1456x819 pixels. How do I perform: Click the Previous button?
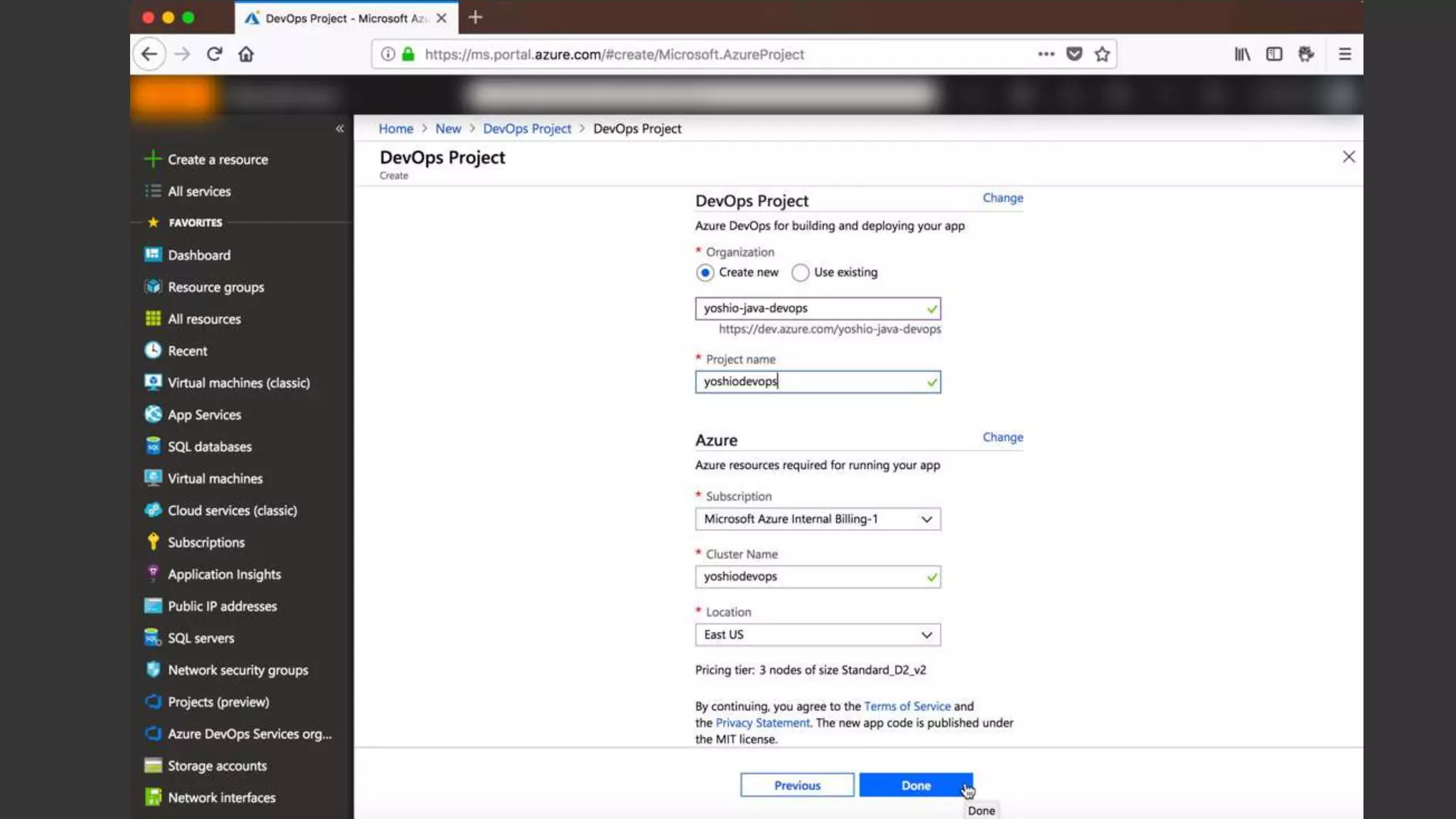click(797, 786)
